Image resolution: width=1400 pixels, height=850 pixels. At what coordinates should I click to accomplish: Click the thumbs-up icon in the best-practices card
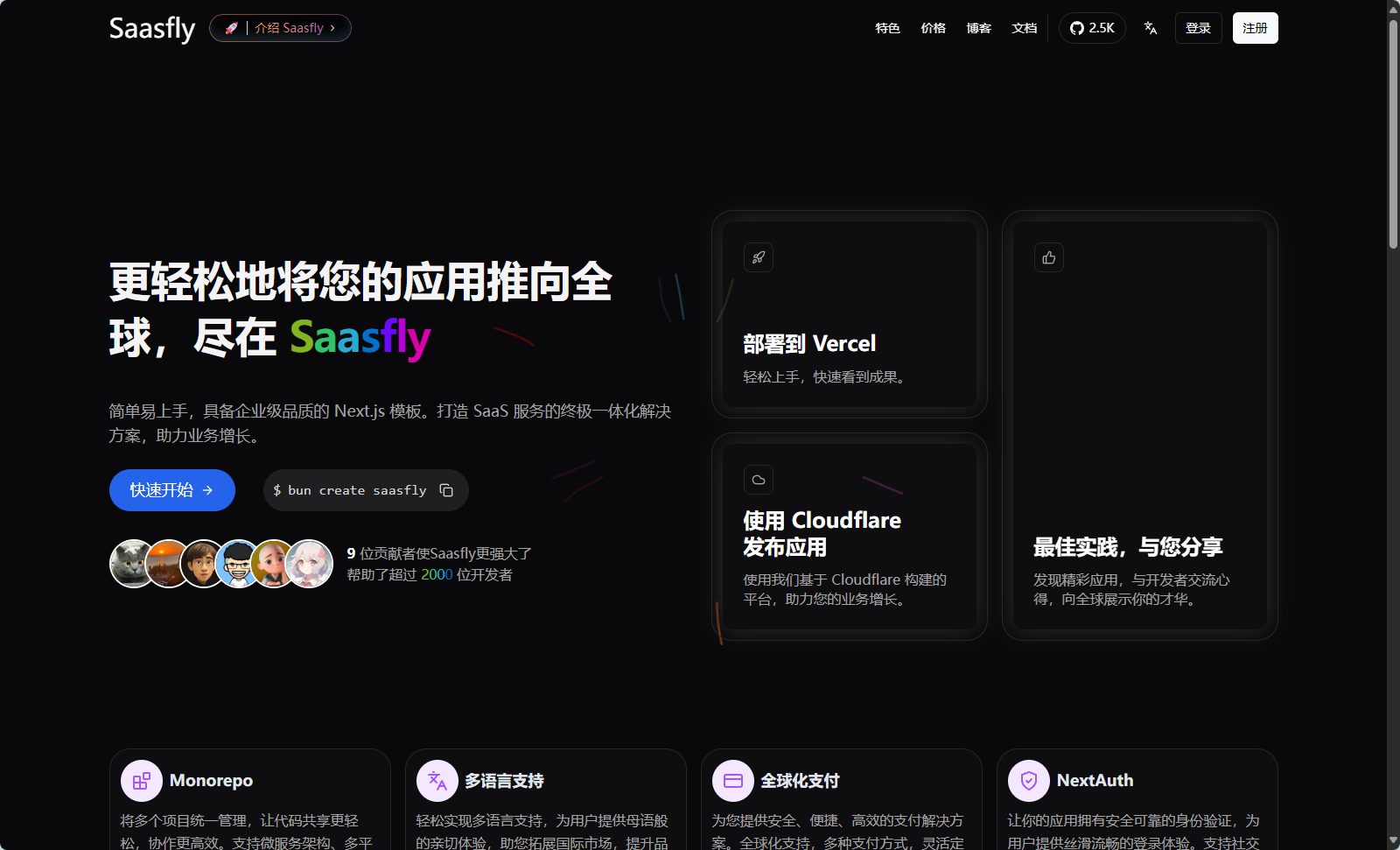pyautogui.click(x=1049, y=257)
